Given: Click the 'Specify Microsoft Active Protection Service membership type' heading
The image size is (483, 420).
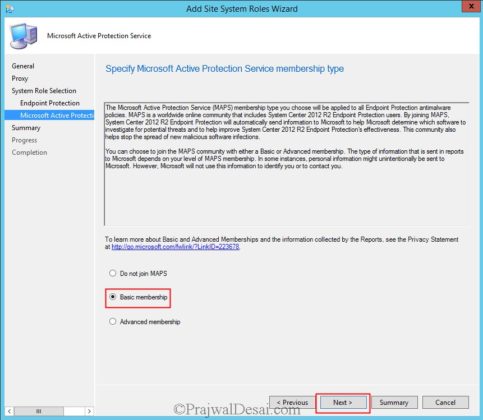Looking at the screenshot, I should point(224,69).
